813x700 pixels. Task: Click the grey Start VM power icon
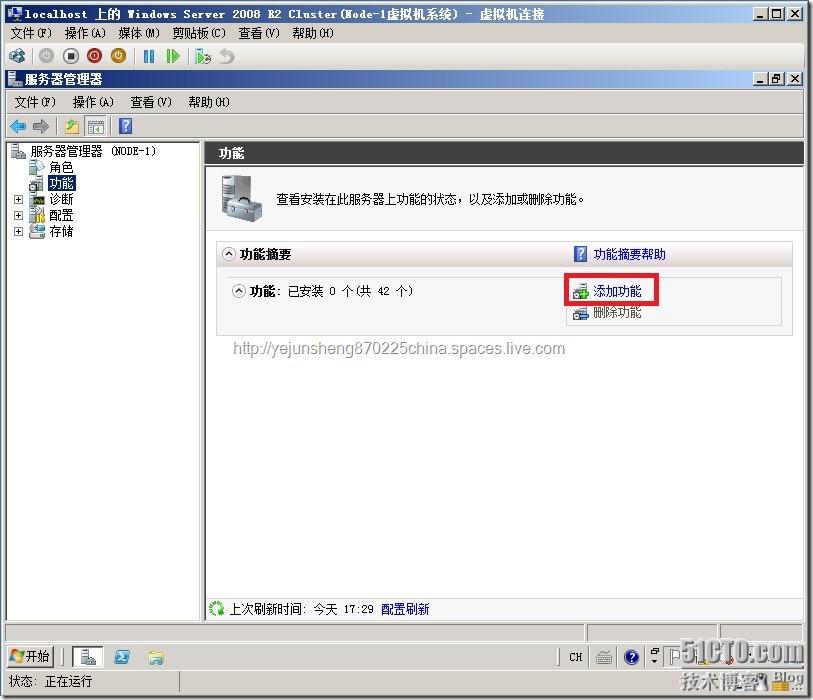coord(46,56)
